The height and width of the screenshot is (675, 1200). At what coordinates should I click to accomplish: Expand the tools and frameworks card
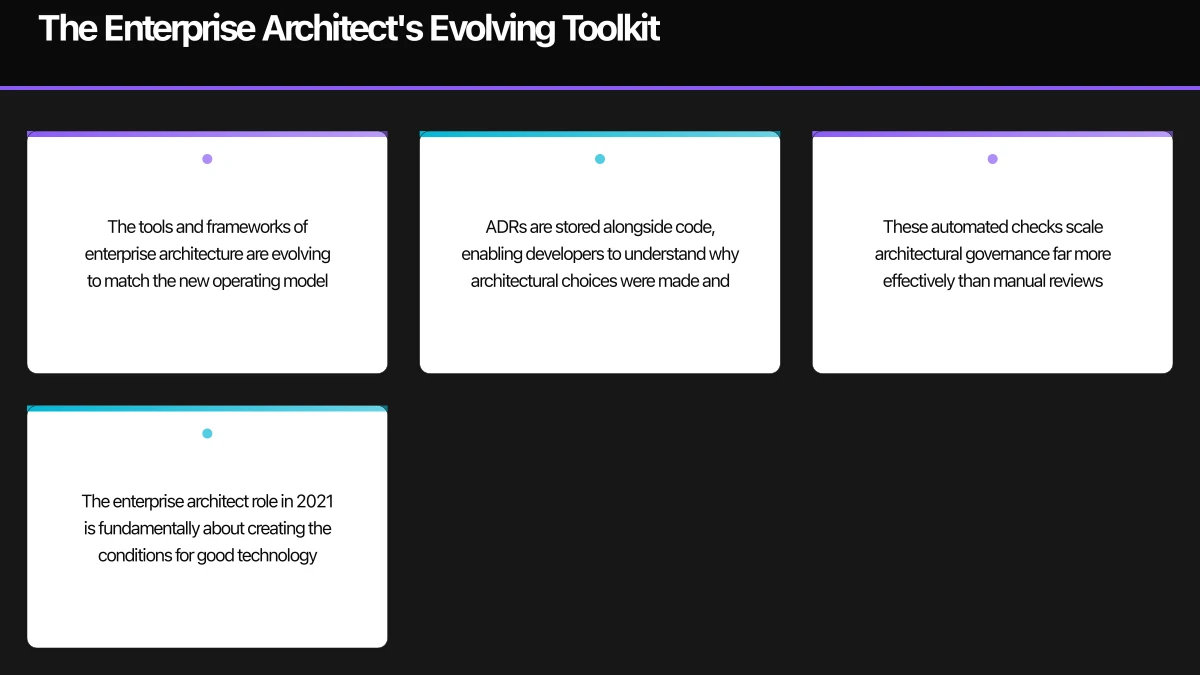pos(207,253)
